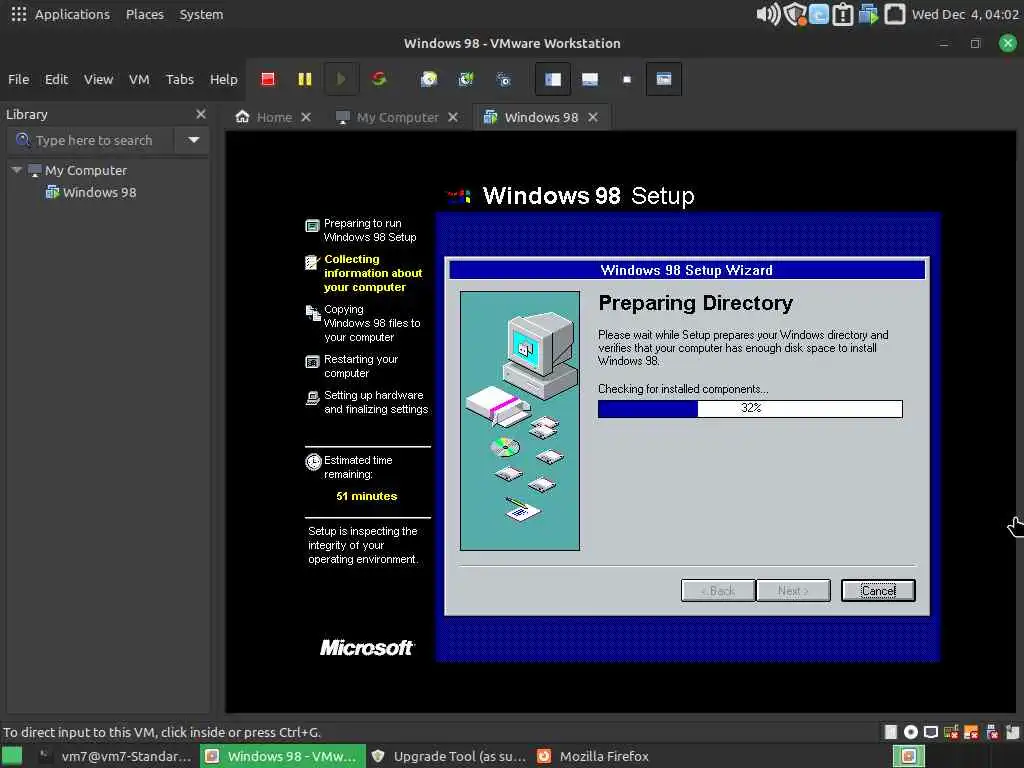The image size is (1024, 768).
Task: Close the Library panel
Action: (200, 114)
